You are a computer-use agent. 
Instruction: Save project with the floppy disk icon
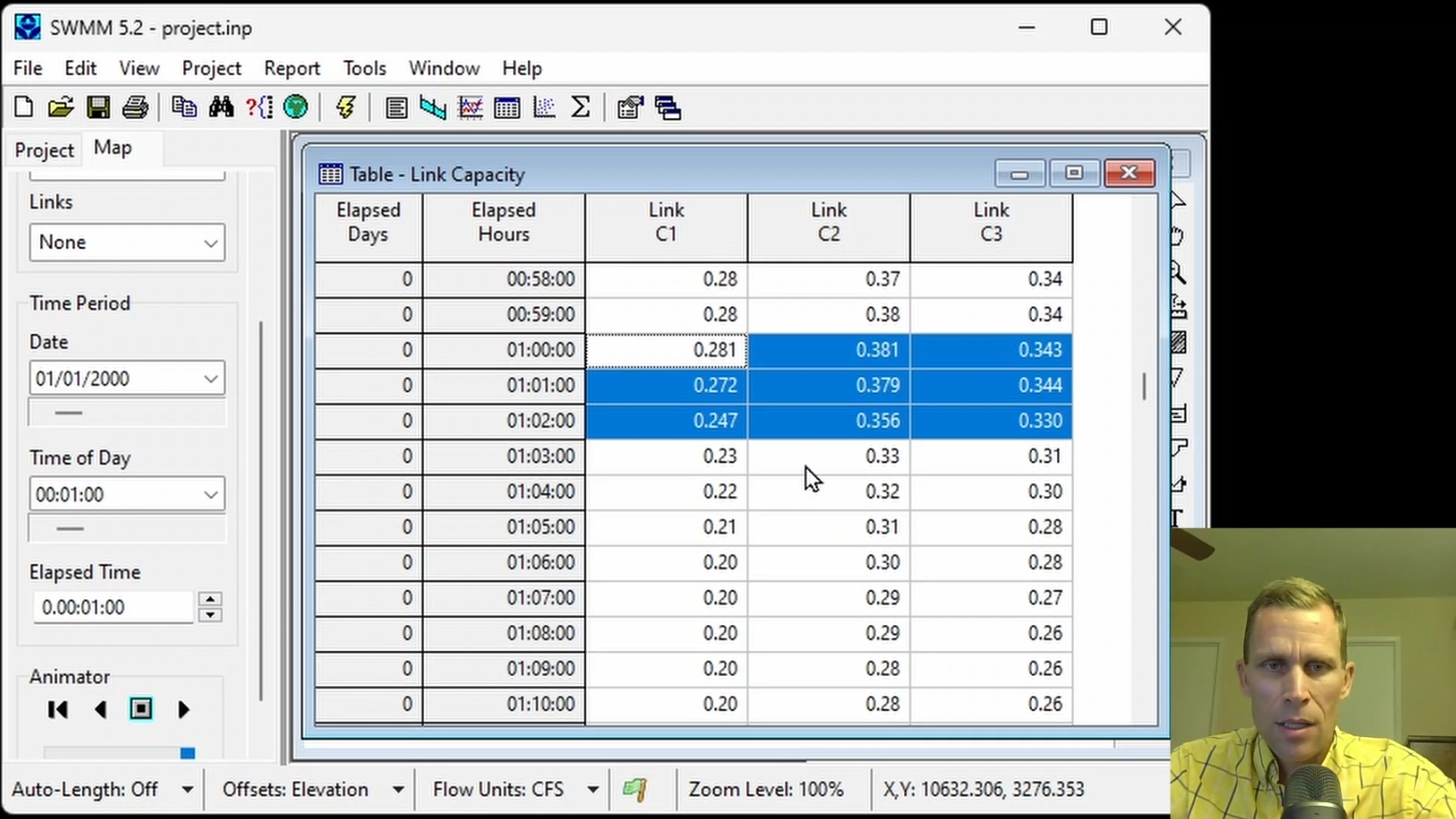click(x=98, y=107)
